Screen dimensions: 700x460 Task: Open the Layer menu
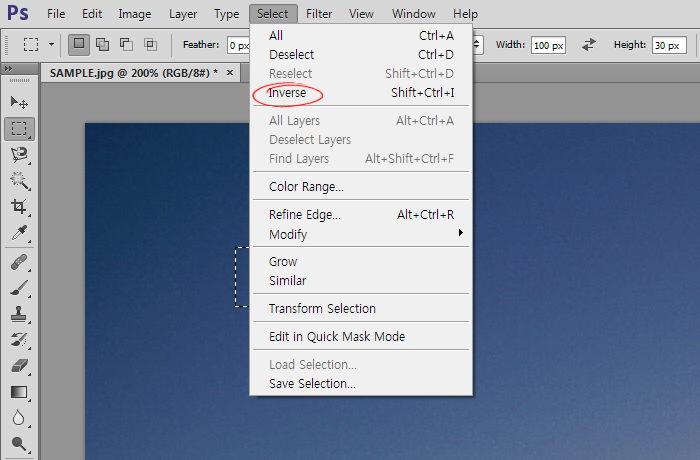coord(183,14)
